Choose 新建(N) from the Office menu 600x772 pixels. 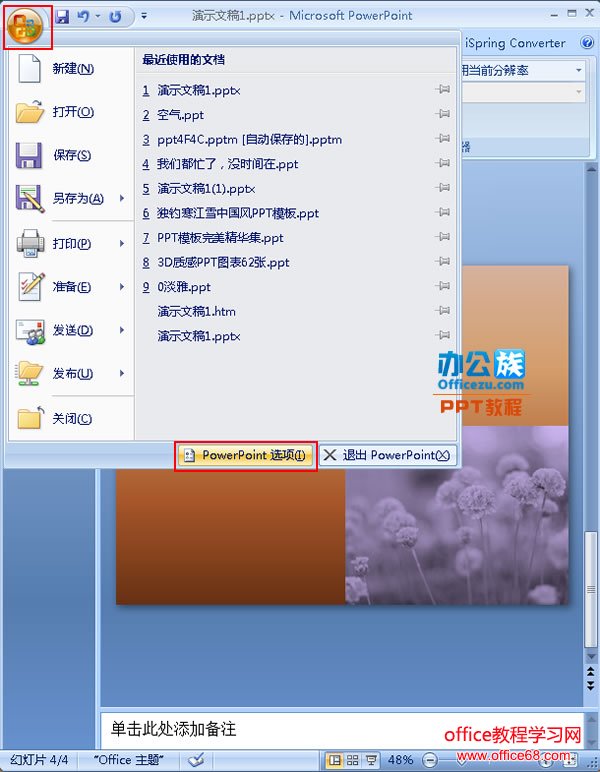click(71, 68)
